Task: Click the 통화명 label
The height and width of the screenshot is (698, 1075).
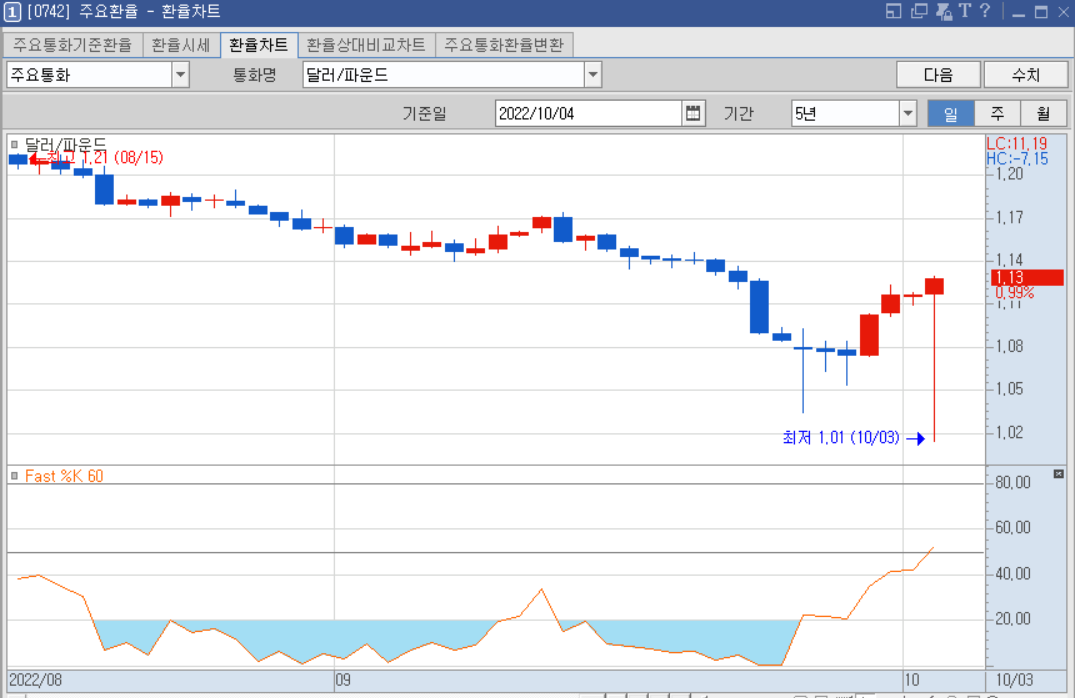Action: (254, 75)
